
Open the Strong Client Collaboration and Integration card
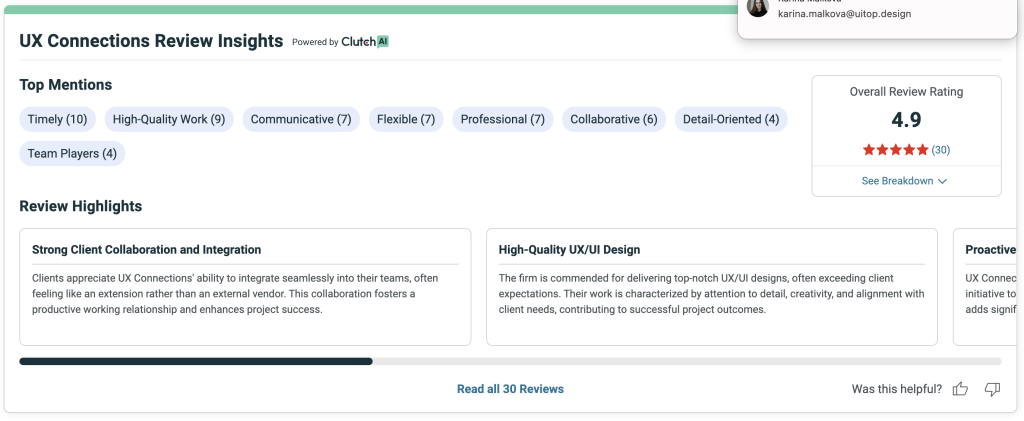coord(245,287)
